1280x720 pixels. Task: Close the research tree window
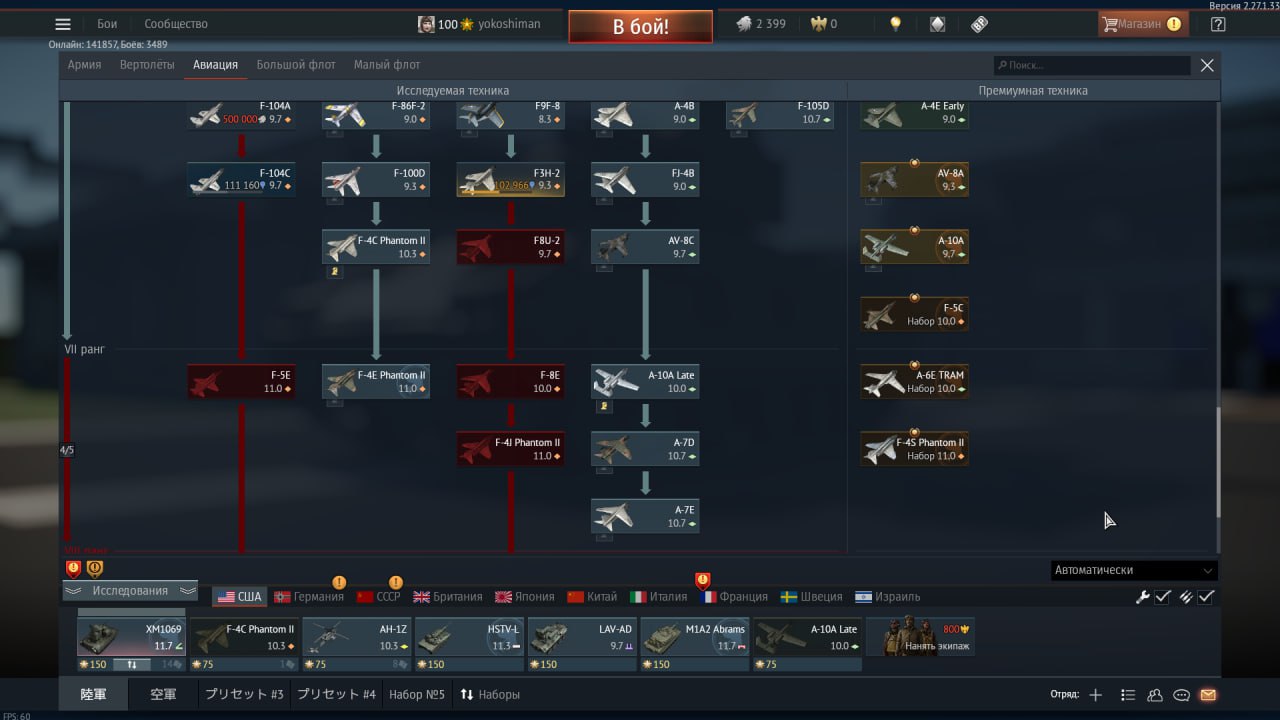1207,65
